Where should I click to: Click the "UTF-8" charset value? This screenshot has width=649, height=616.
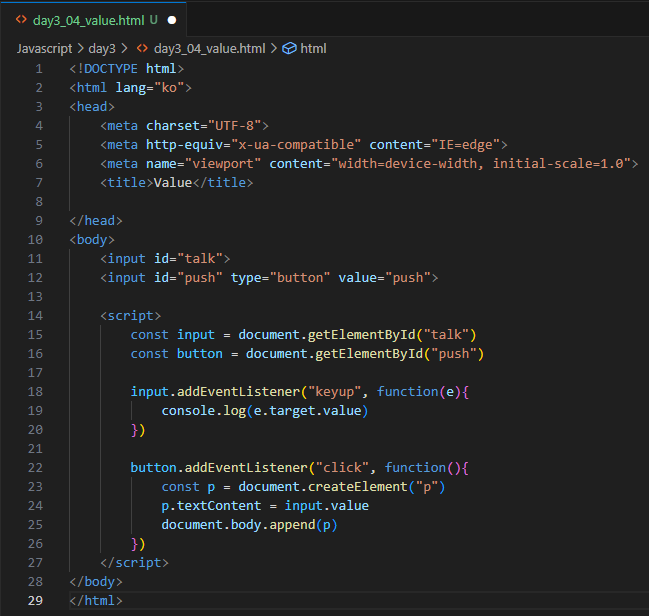click(234, 125)
